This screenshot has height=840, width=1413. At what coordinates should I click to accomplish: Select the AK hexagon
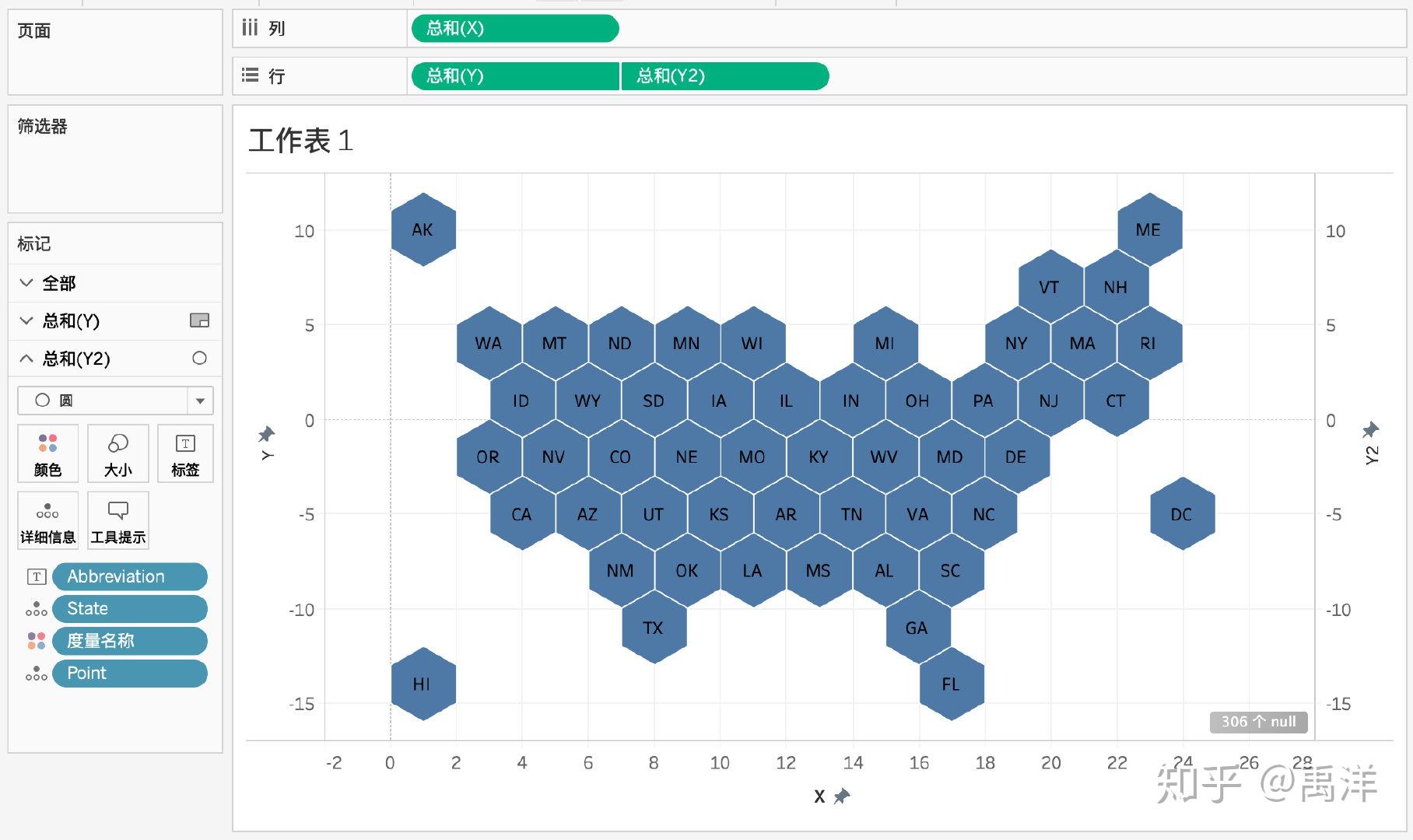point(422,229)
